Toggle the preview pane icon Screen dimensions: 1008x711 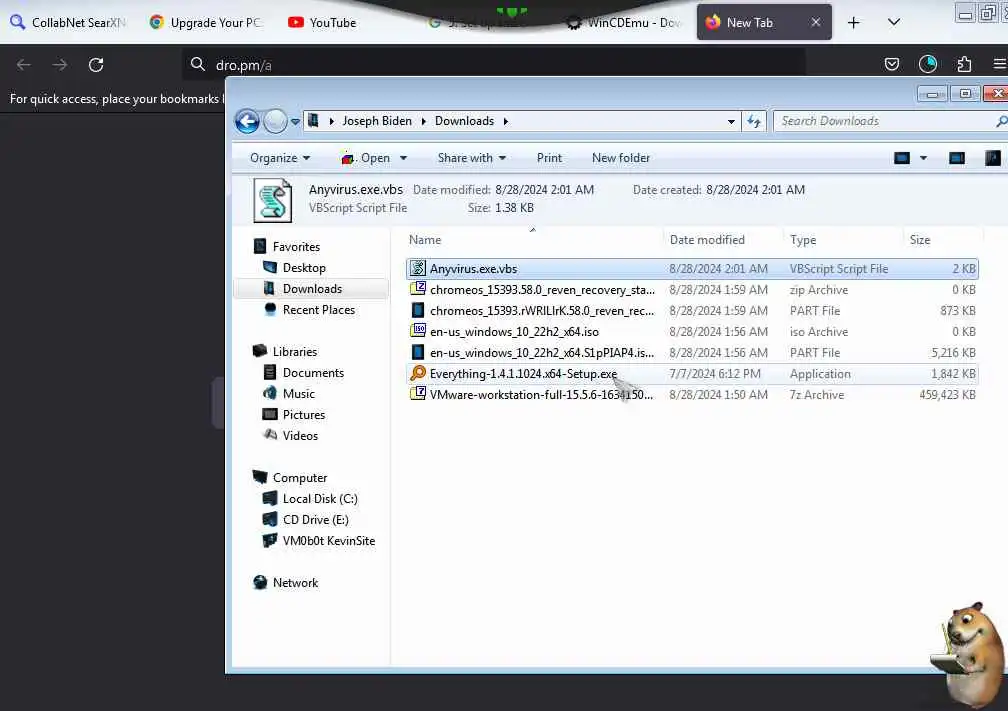(x=957, y=158)
